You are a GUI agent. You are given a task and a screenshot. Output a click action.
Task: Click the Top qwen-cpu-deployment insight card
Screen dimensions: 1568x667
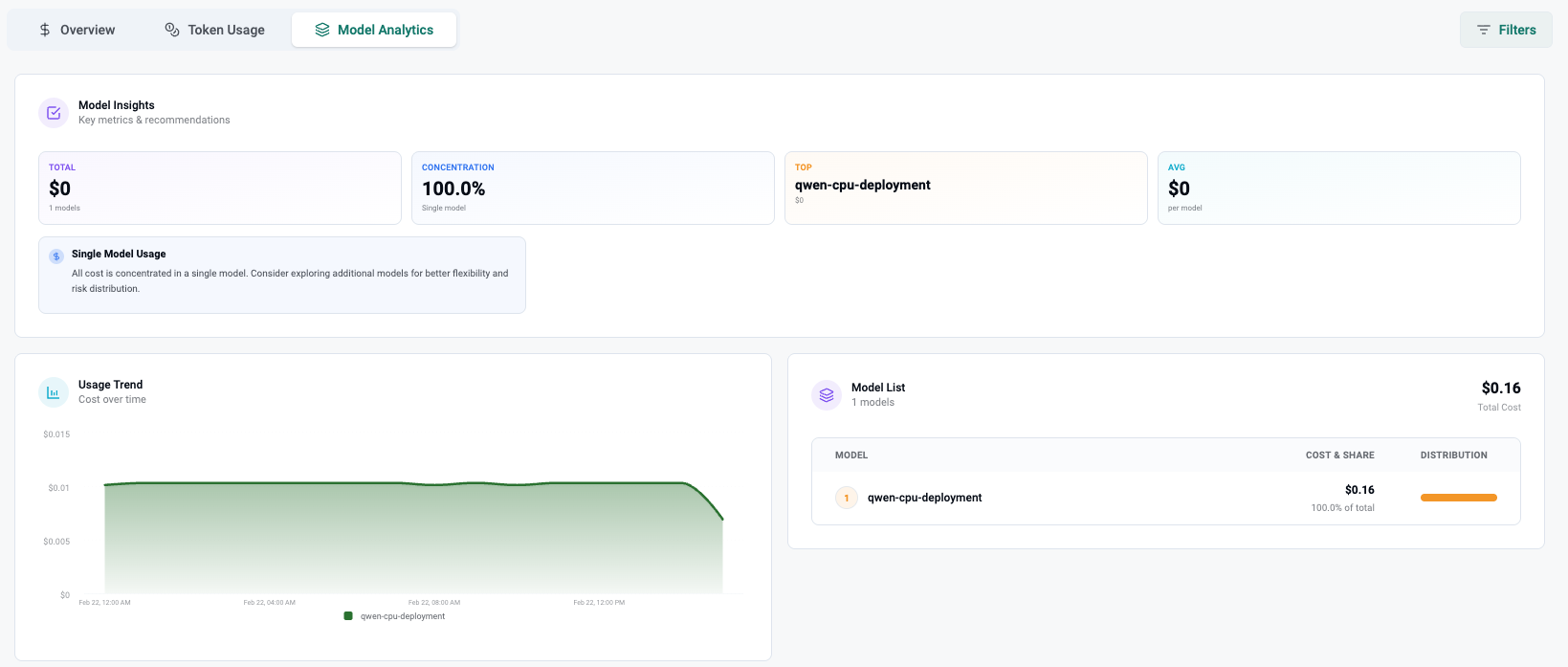click(x=965, y=188)
